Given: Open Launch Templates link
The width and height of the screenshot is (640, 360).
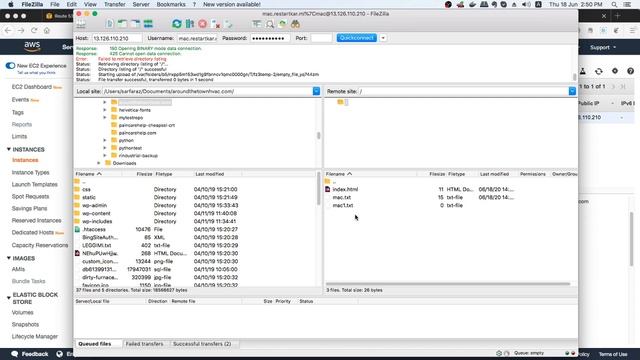Looking at the screenshot, I should click(35, 184).
